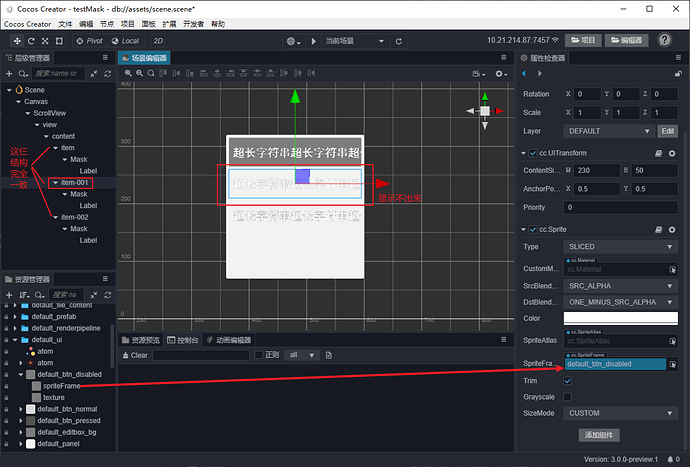690x467 pixels.
Task: Click the Layer Edit button
Action: coord(668,131)
